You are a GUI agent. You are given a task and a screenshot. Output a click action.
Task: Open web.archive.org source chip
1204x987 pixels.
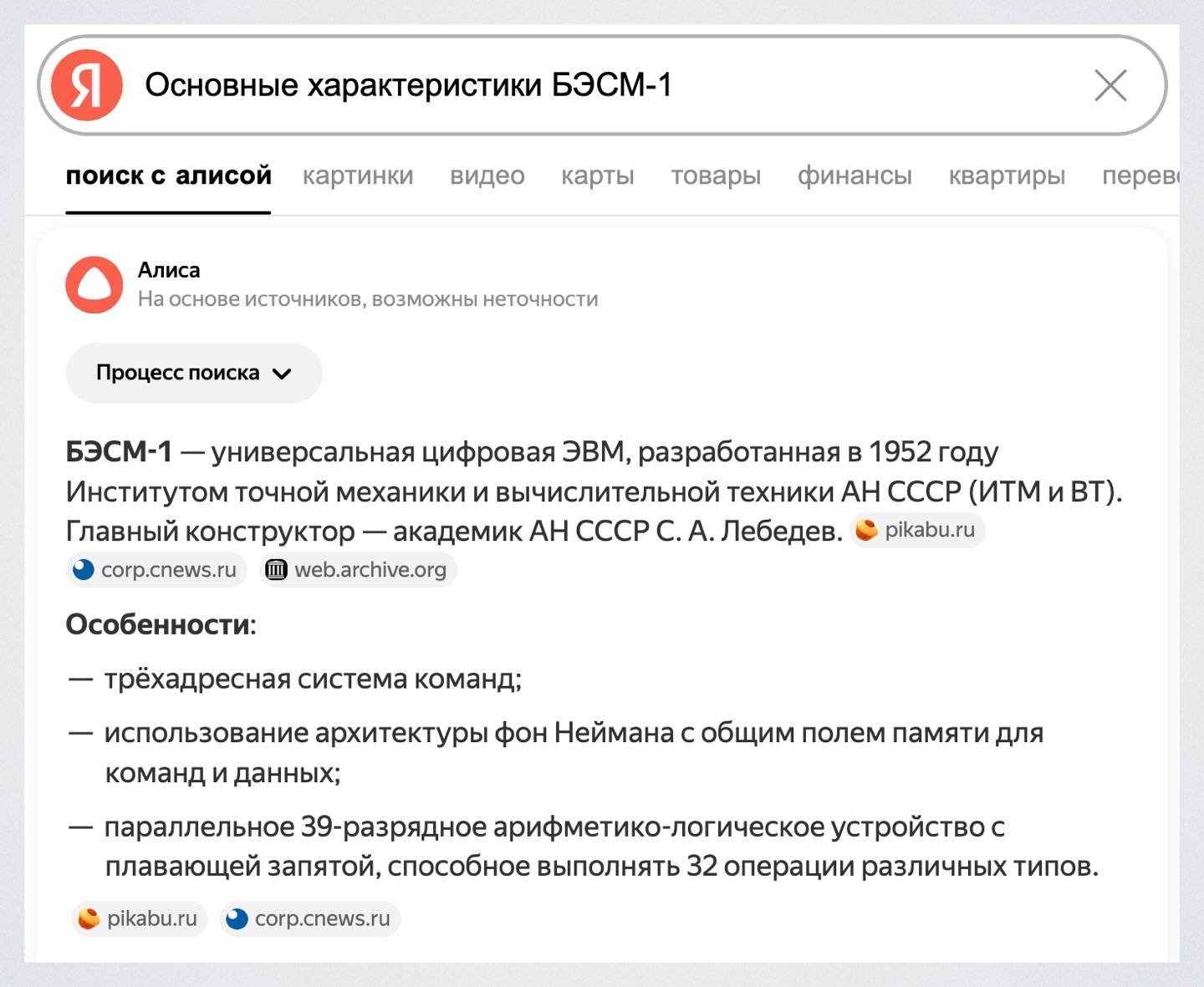358,570
